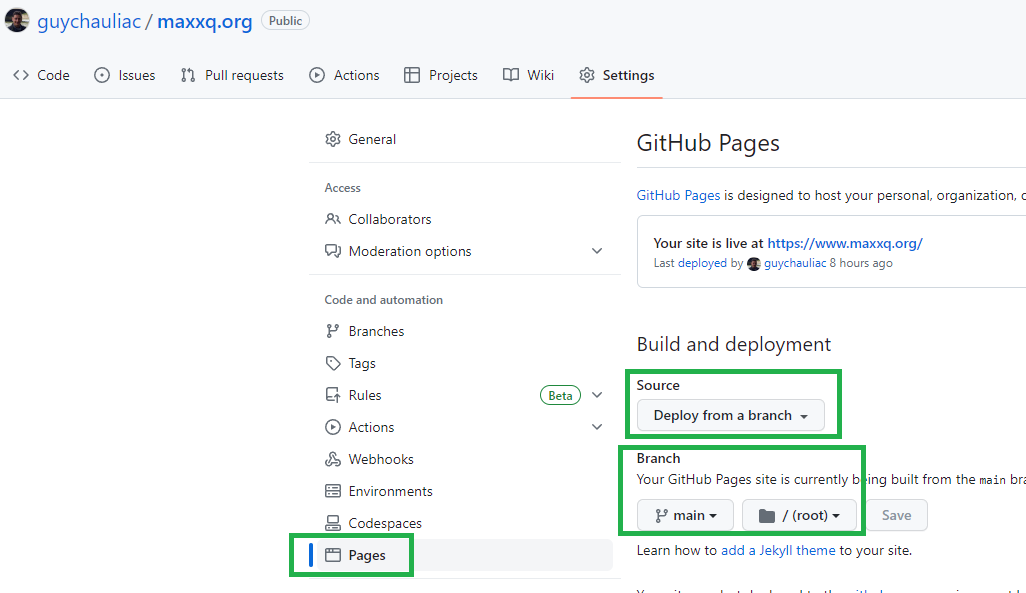The width and height of the screenshot is (1026, 593).
Task: Click the sidebar Actions play icon
Action: click(x=333, y=427)
